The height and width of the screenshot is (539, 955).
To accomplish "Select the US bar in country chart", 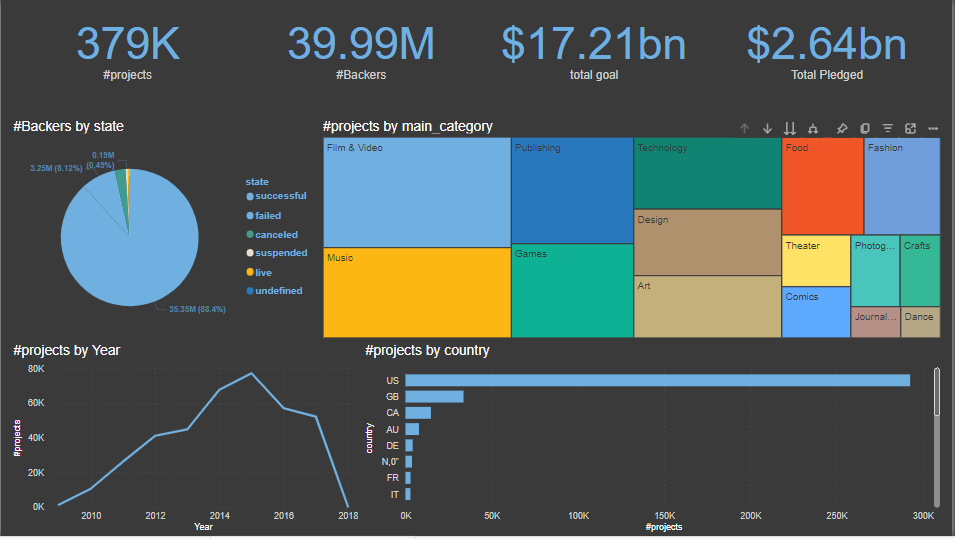I will (x=657, y=380).
